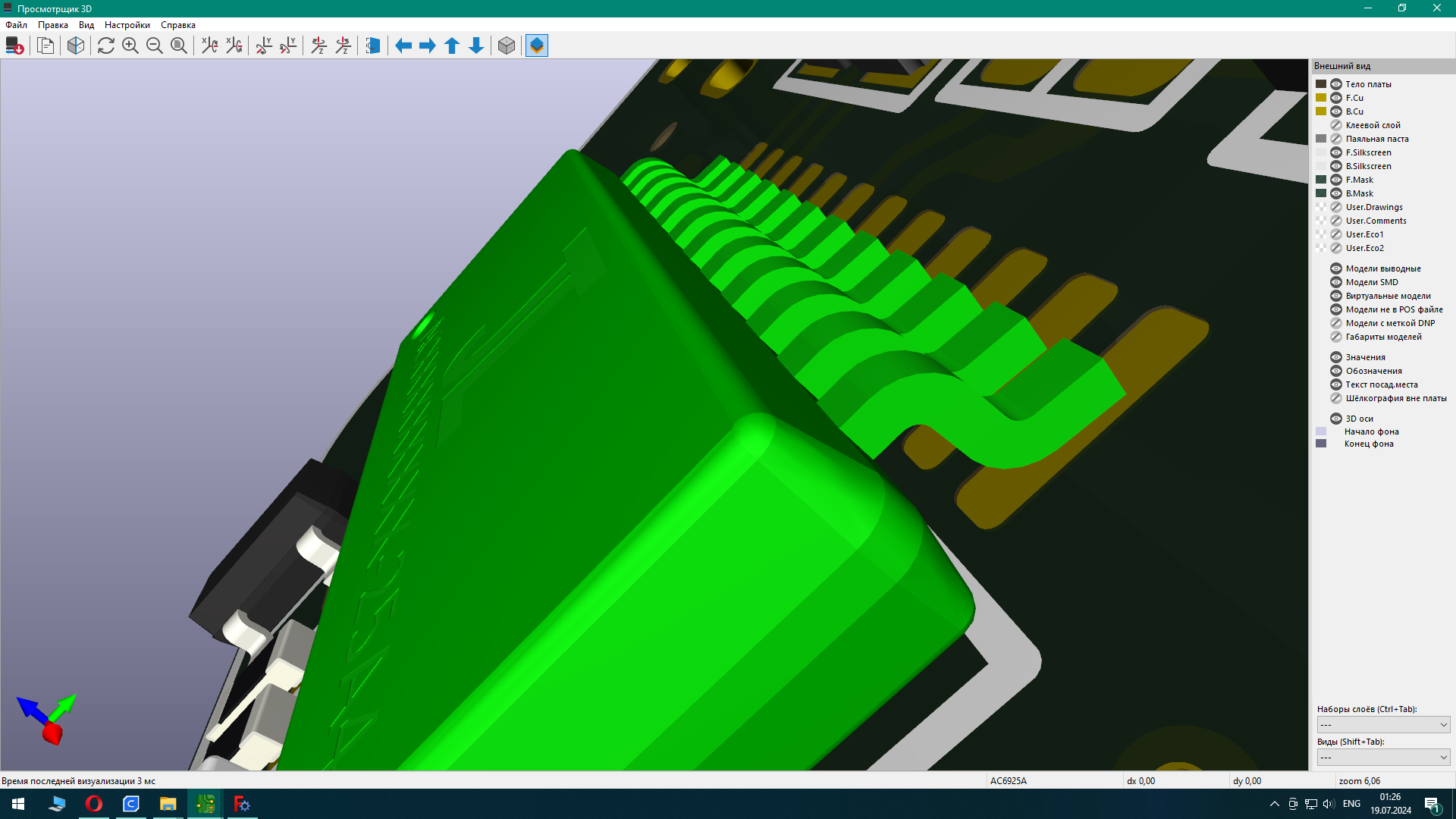Open Настройки menu
This screenshot has height=819, width=1456.
pos(127,25)
